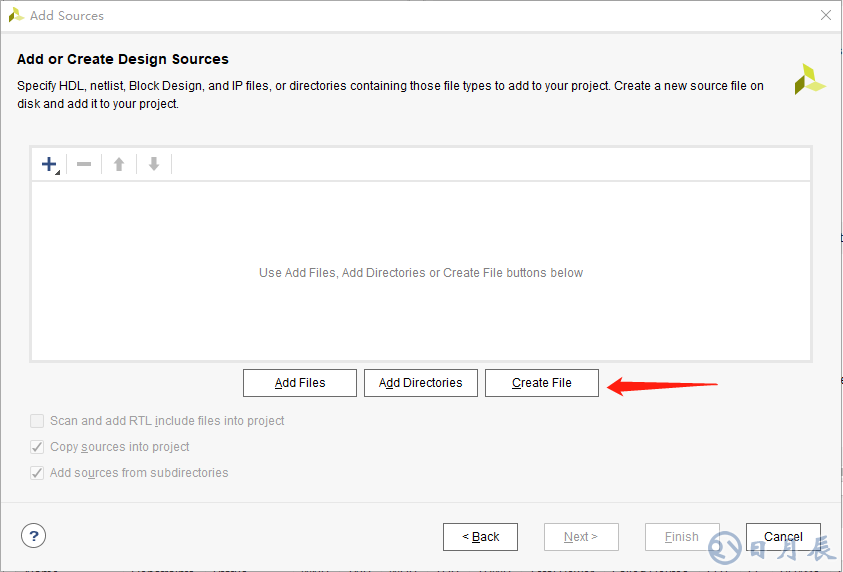Uncheck Add sources from subdirectories

pyautogui.click(x=37, y=473)
